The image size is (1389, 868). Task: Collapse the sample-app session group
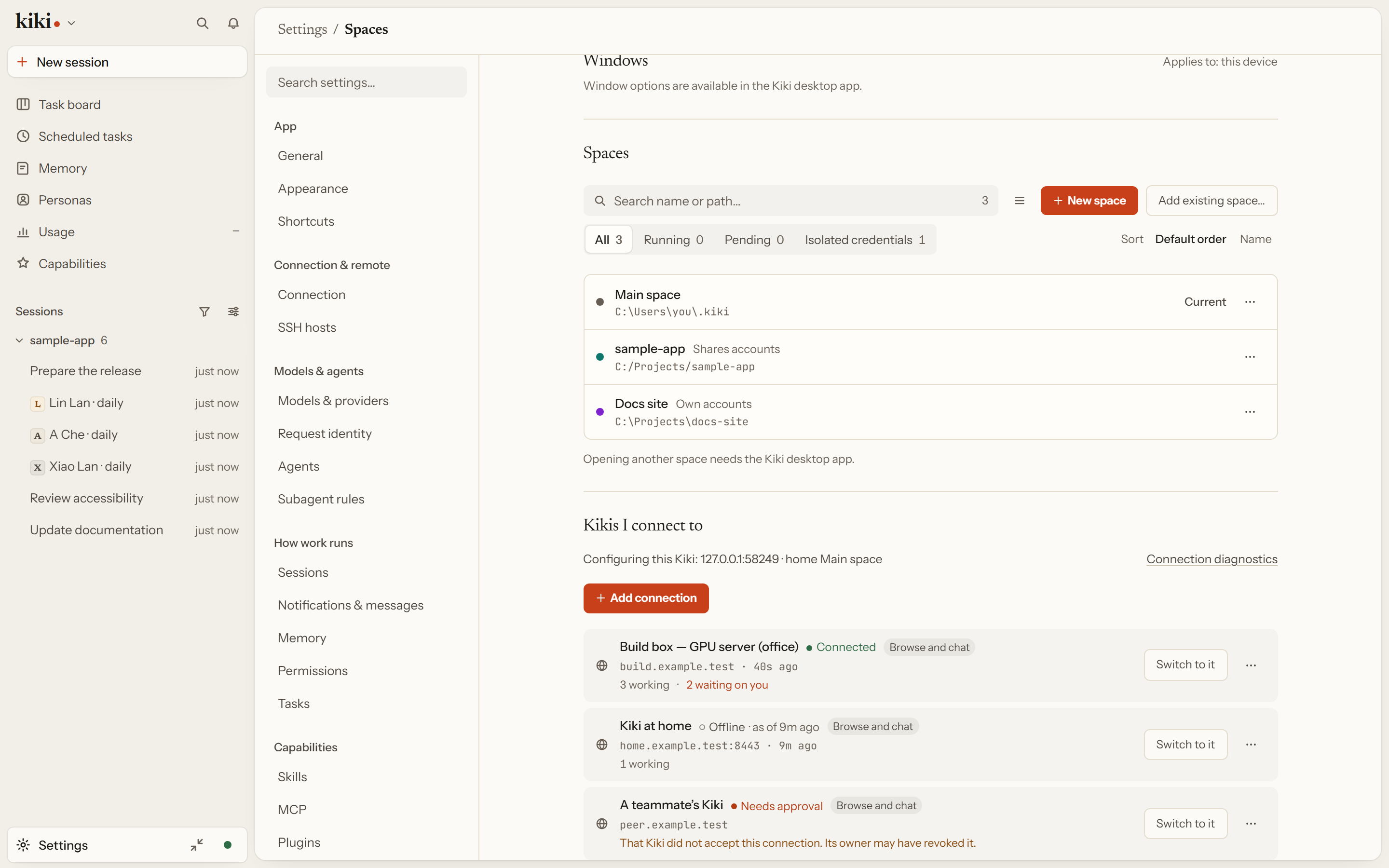pyautogui.click(x=19, y=340)
